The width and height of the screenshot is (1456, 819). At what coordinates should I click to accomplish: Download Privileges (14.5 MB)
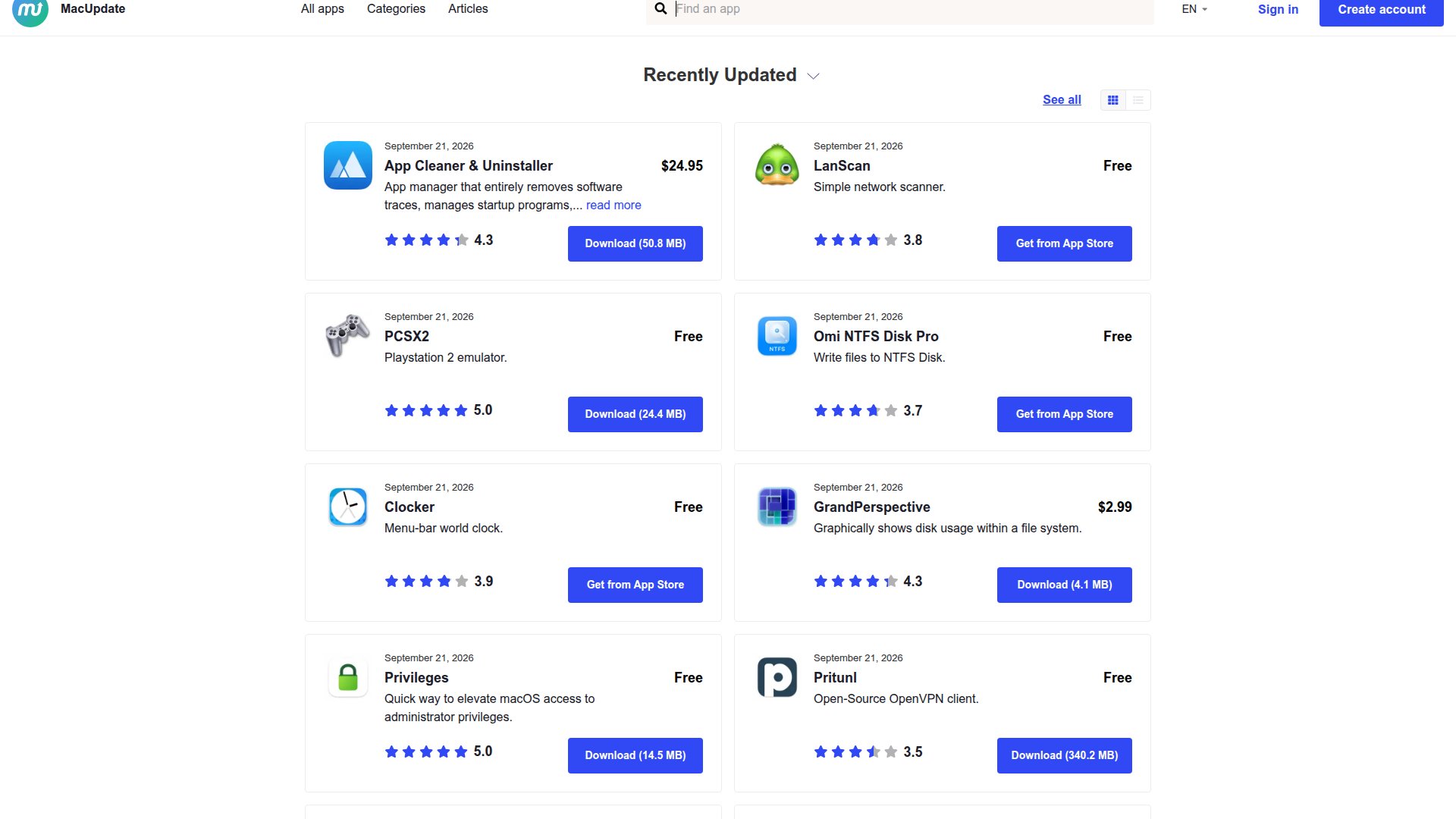tap(635, 755)
